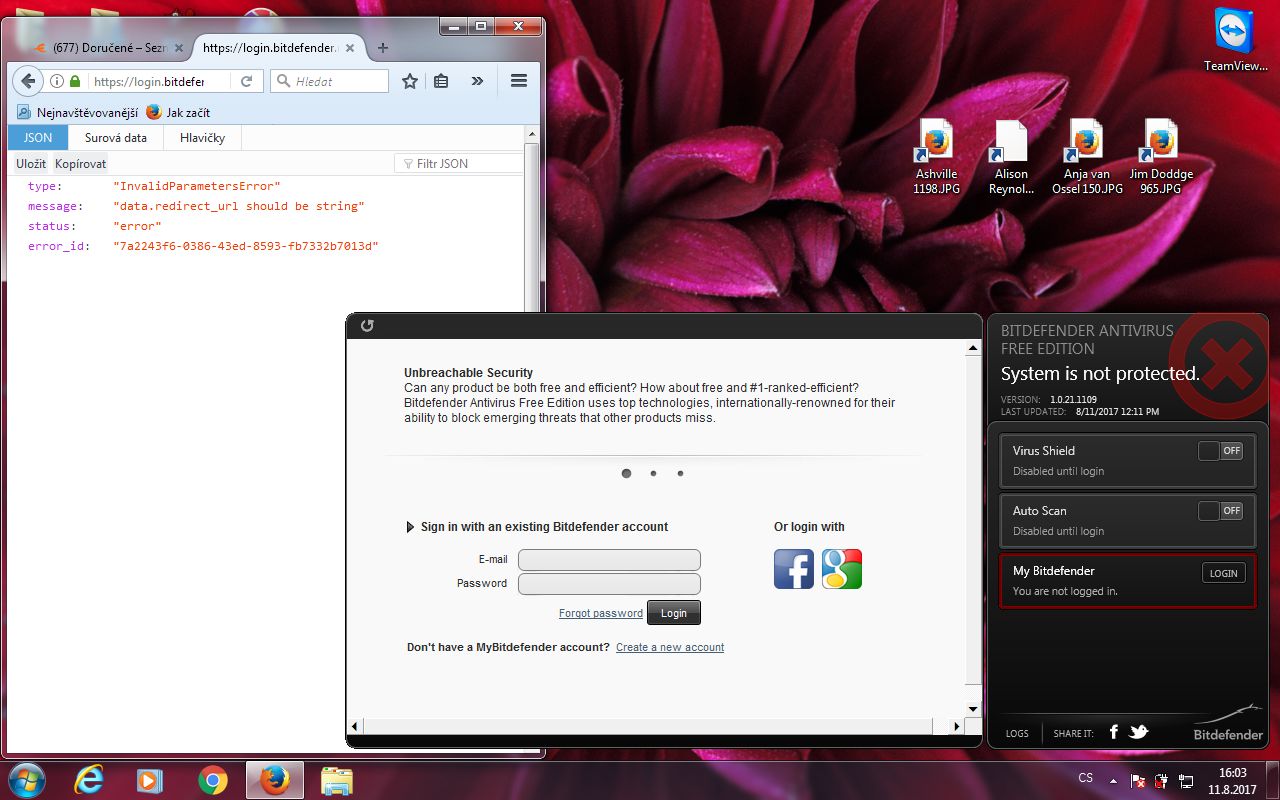
Task: Collapse the Sign in with existing account triangle
Action: [x=410, y=527]
